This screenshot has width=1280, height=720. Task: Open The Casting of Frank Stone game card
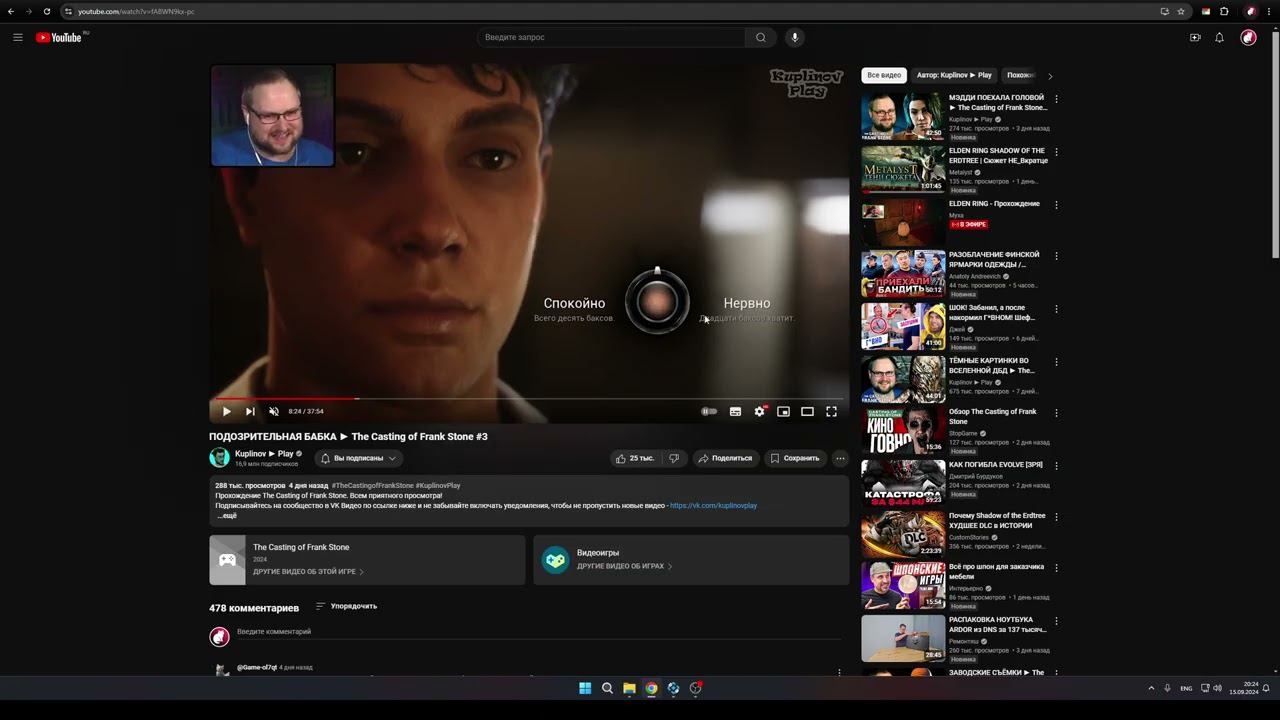(x=367, y=560)
